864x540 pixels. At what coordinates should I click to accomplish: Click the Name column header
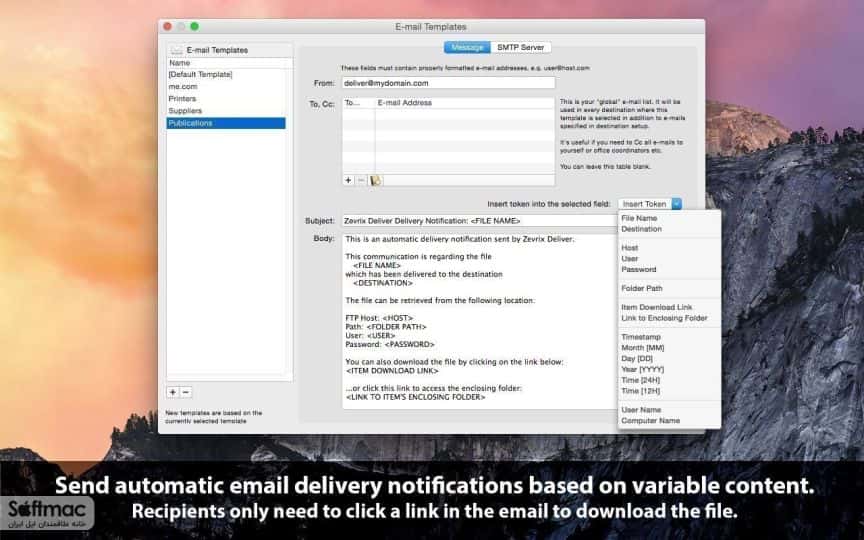point(229,63)
